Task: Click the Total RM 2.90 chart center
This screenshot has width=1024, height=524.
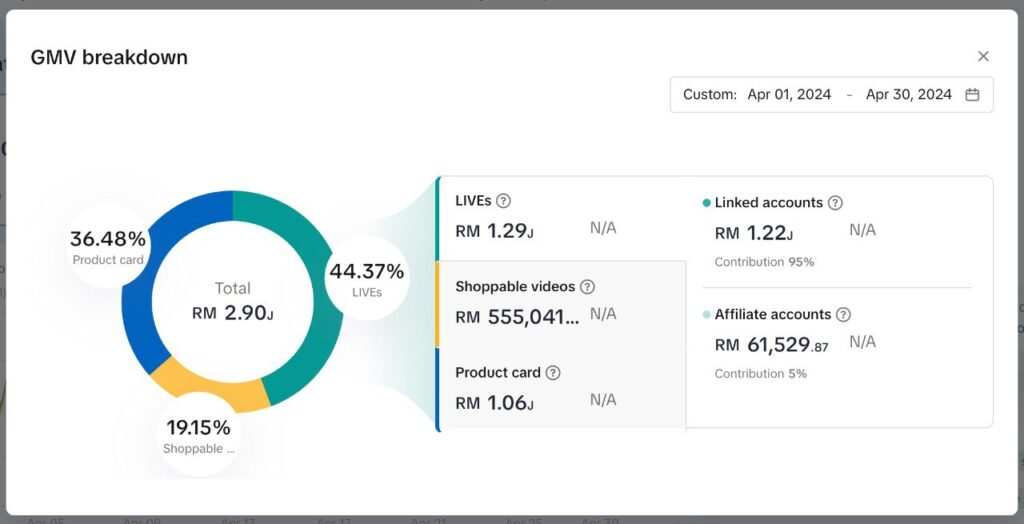Action: 232,302
